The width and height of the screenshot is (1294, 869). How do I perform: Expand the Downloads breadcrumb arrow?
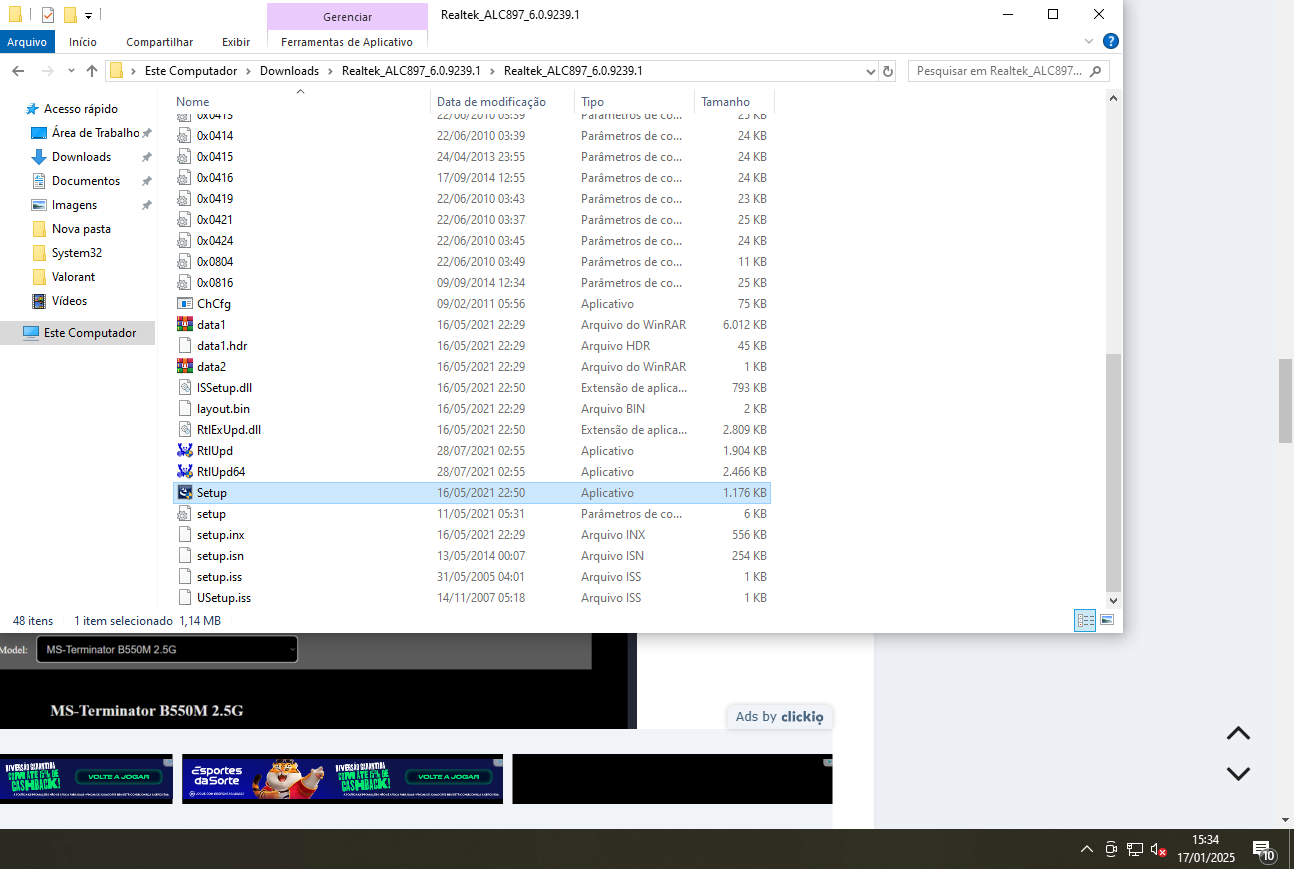(x=330, y=71)
